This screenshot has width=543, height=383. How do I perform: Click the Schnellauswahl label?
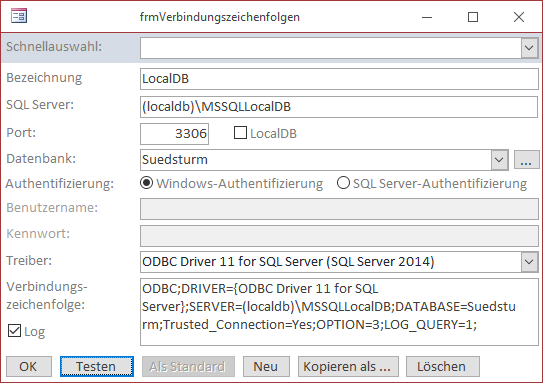tap(54, 46)
